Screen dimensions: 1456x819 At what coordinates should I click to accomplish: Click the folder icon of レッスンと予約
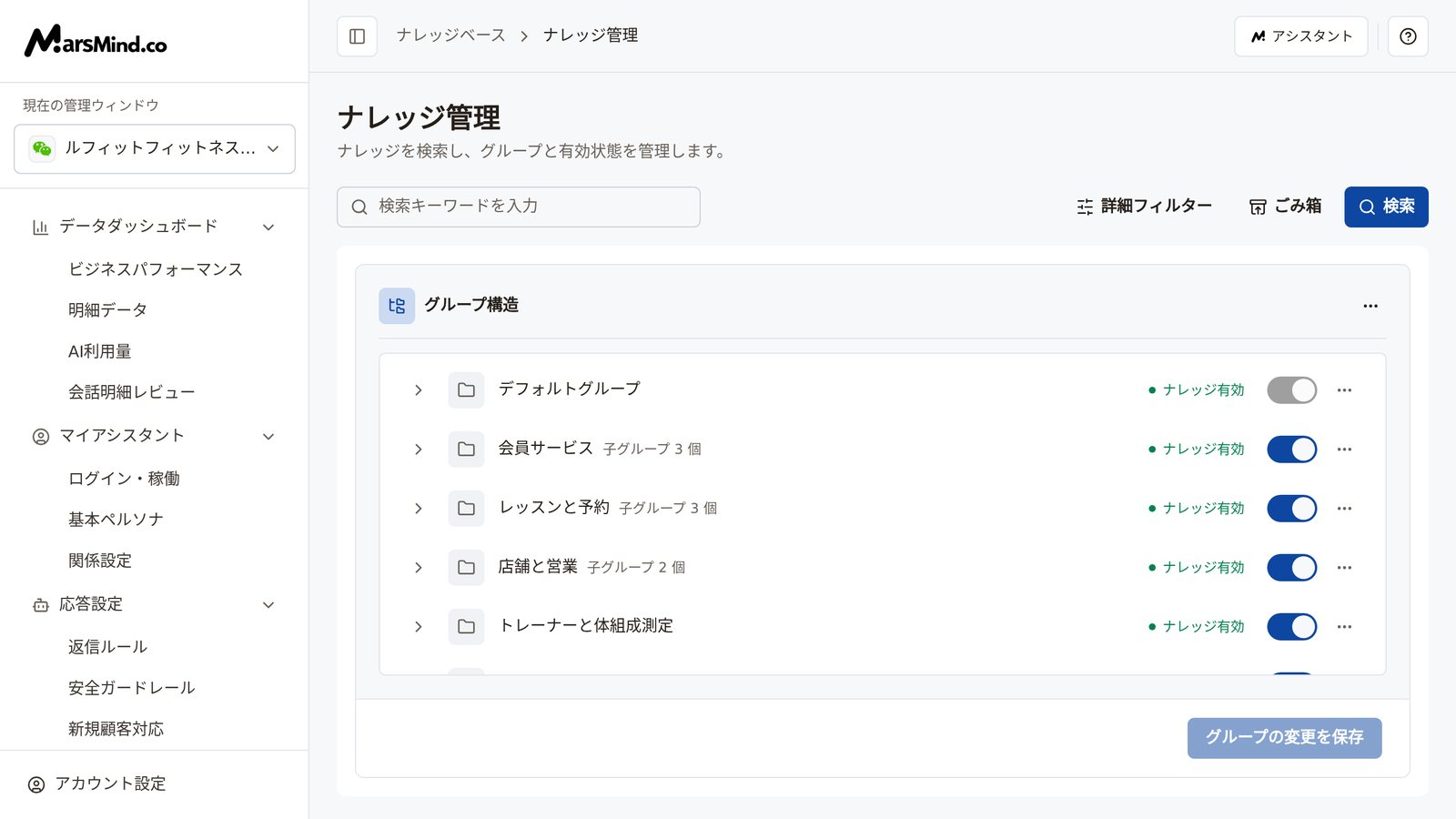(x=466, y=509)
